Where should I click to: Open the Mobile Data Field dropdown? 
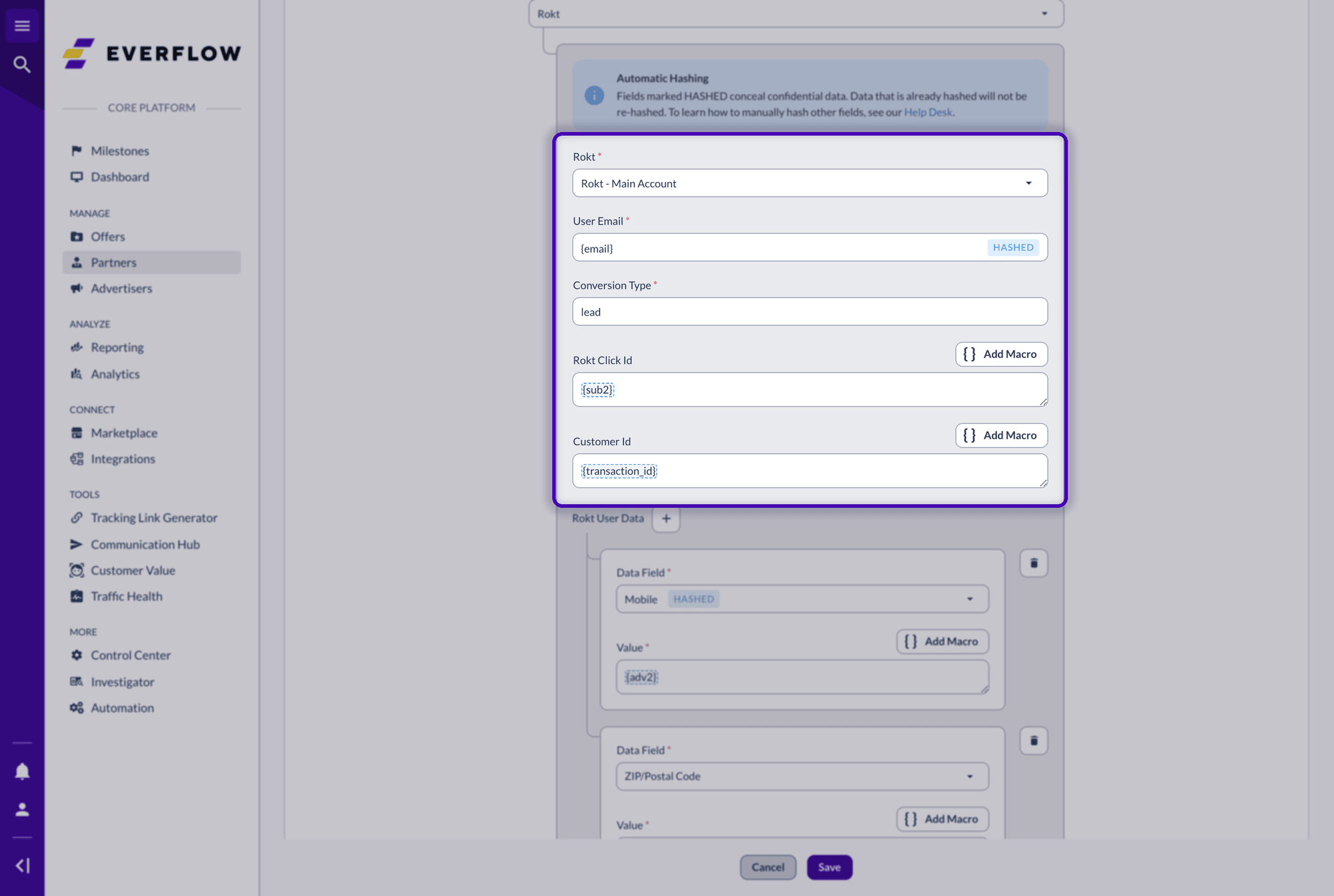pos(802,599)
